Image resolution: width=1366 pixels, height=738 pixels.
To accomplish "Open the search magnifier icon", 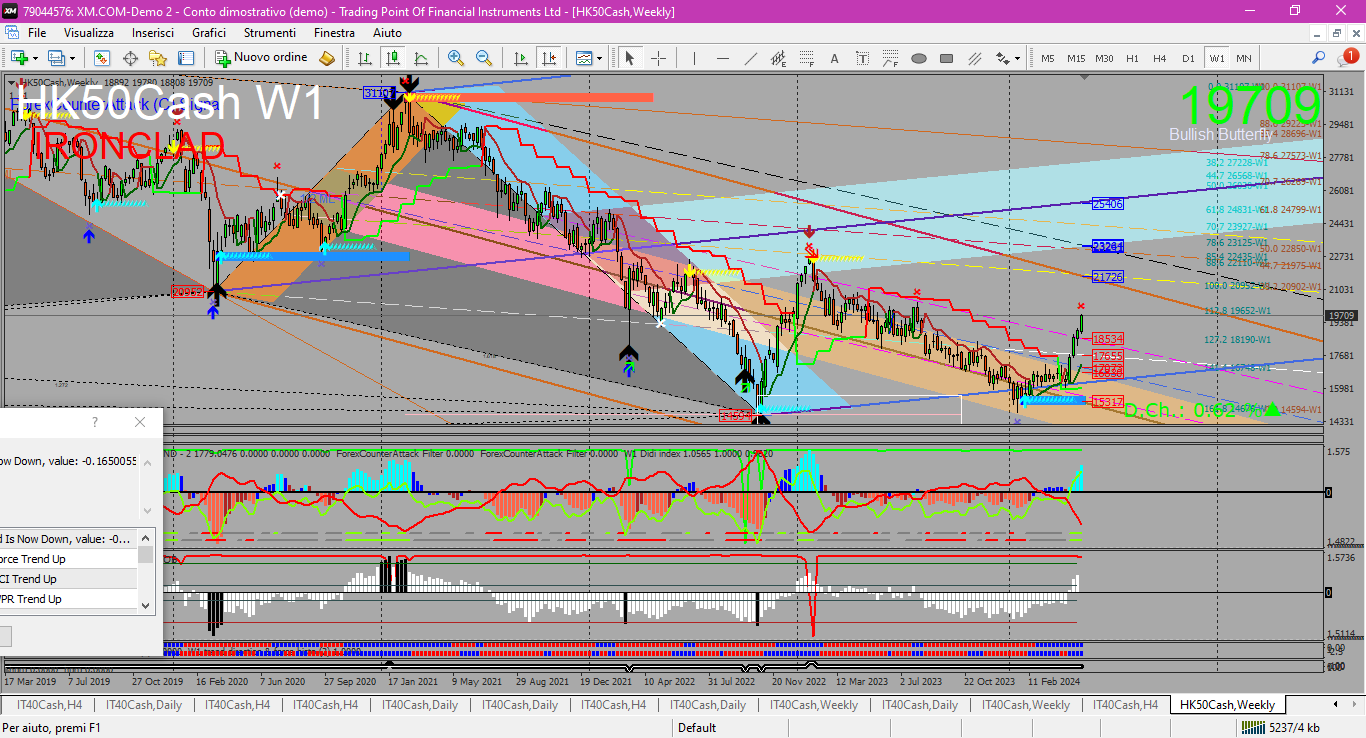I will tap(1319, 58).
